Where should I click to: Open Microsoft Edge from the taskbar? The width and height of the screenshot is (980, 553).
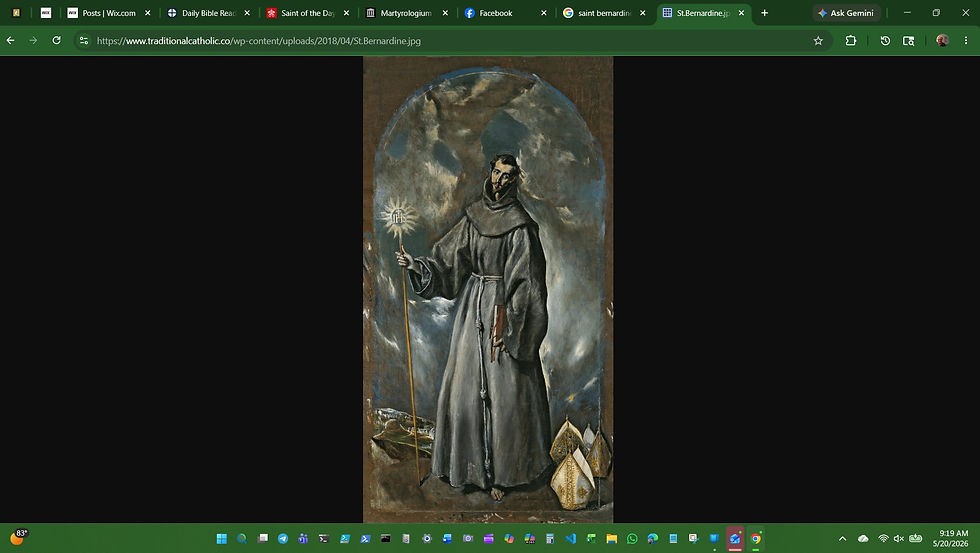pos(653,539)
